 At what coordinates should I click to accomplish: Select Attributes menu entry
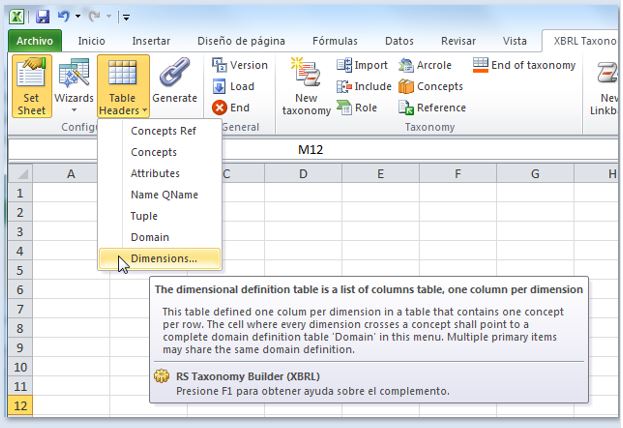[x=160, y=173]
